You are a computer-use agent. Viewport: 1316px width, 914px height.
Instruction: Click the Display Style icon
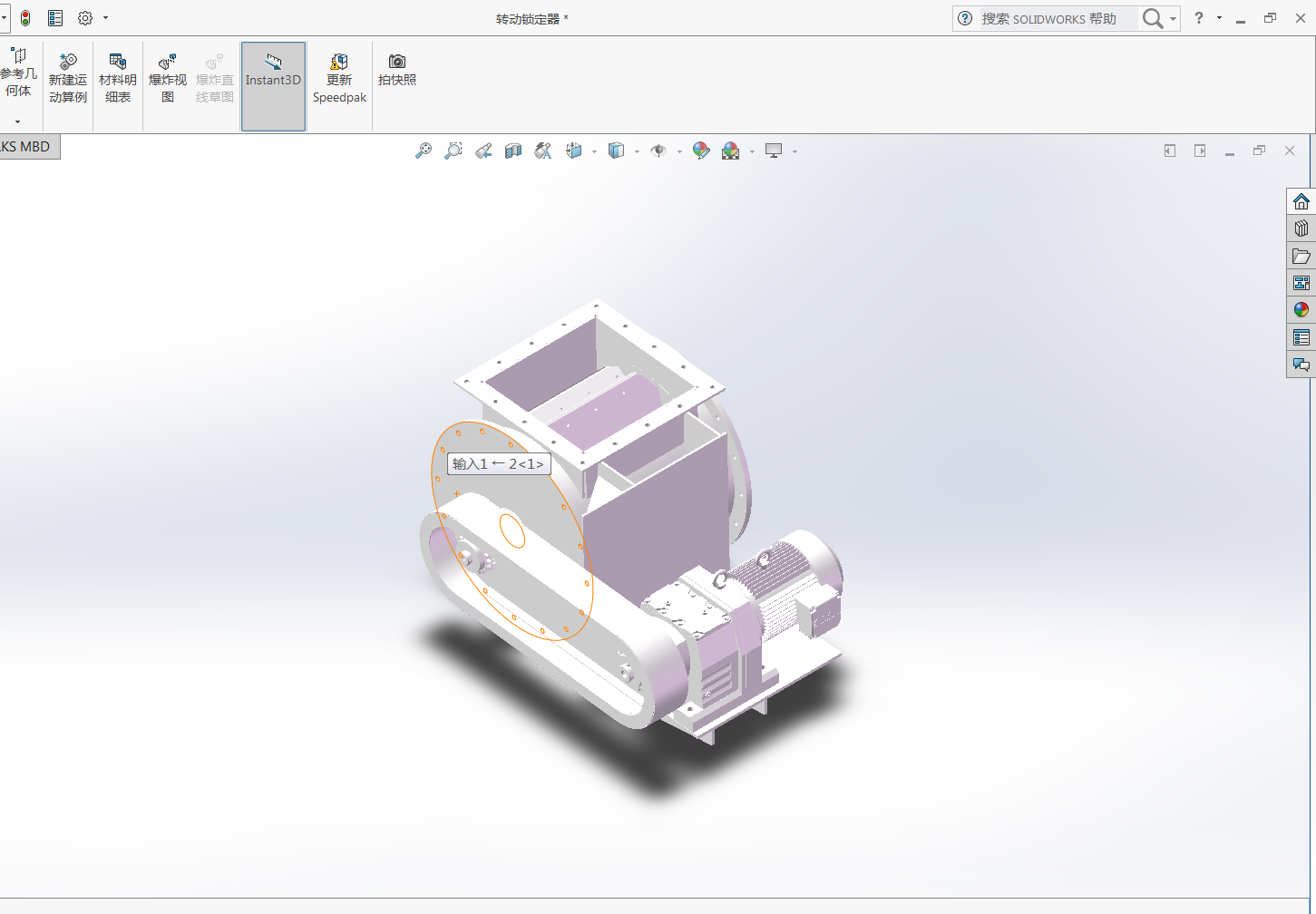(617, 151)
